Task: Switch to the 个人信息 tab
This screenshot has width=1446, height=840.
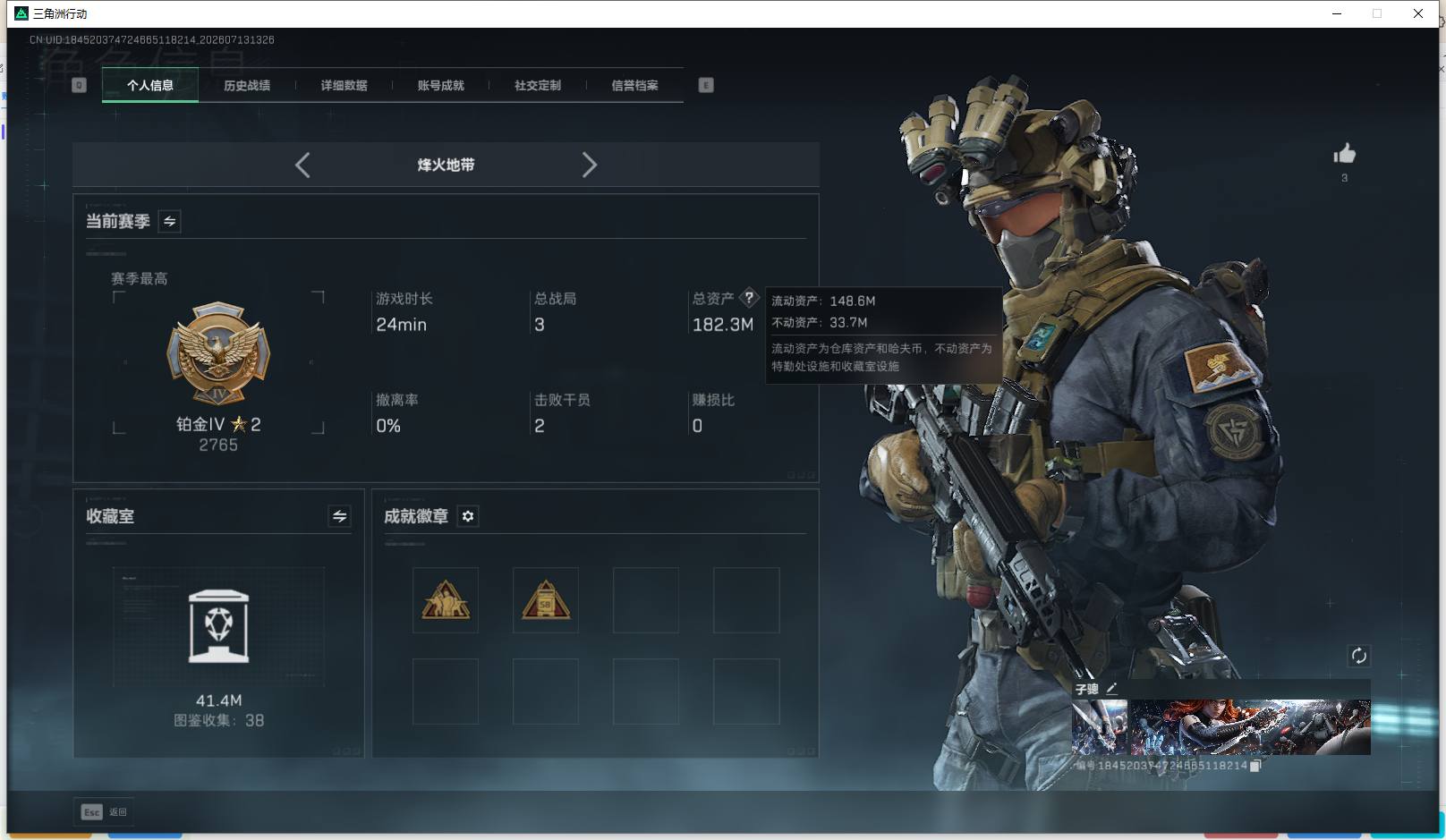Action: coord(150,85)
